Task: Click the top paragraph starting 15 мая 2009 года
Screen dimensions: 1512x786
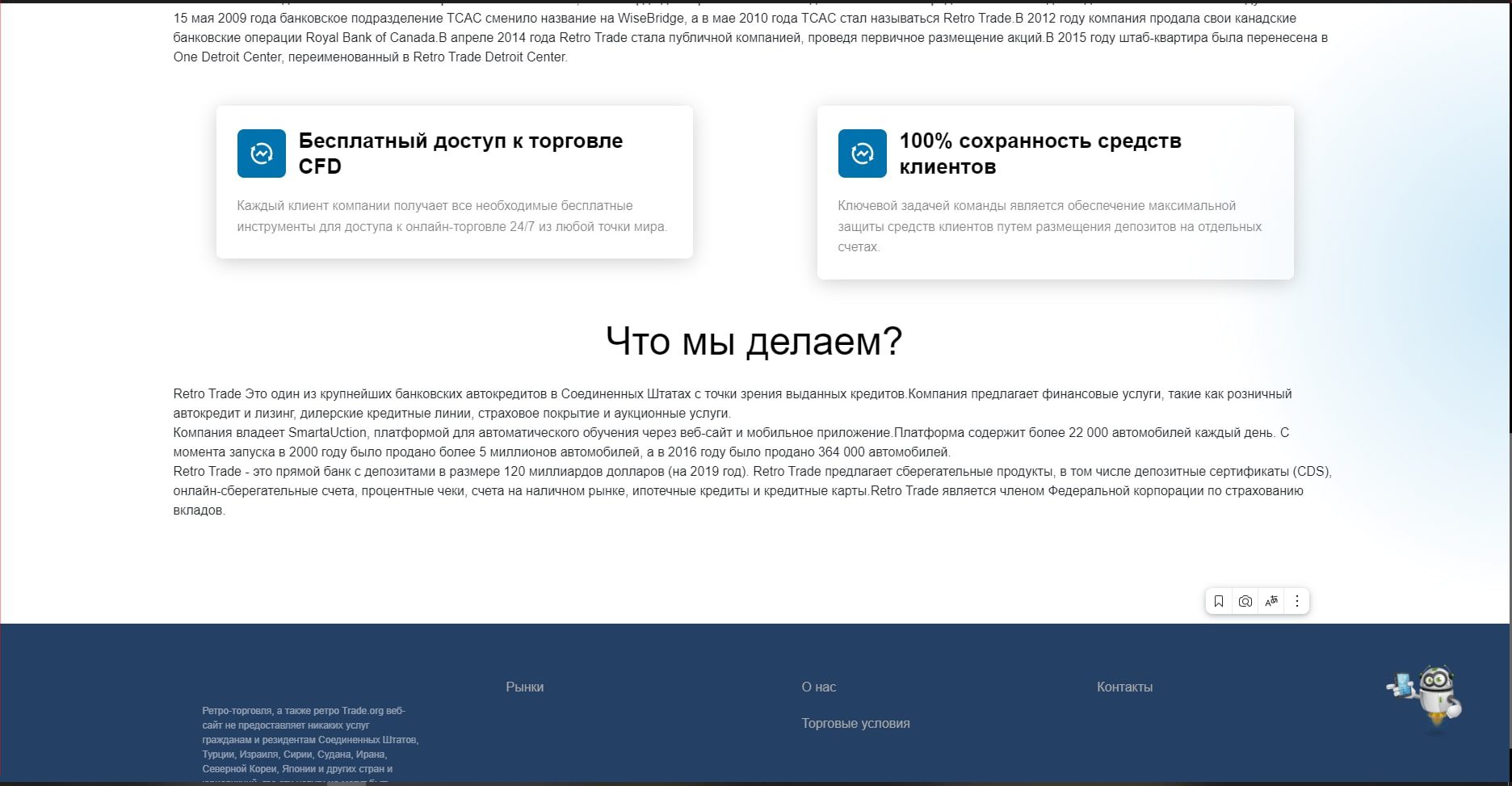Action: (x=750, y=37)
